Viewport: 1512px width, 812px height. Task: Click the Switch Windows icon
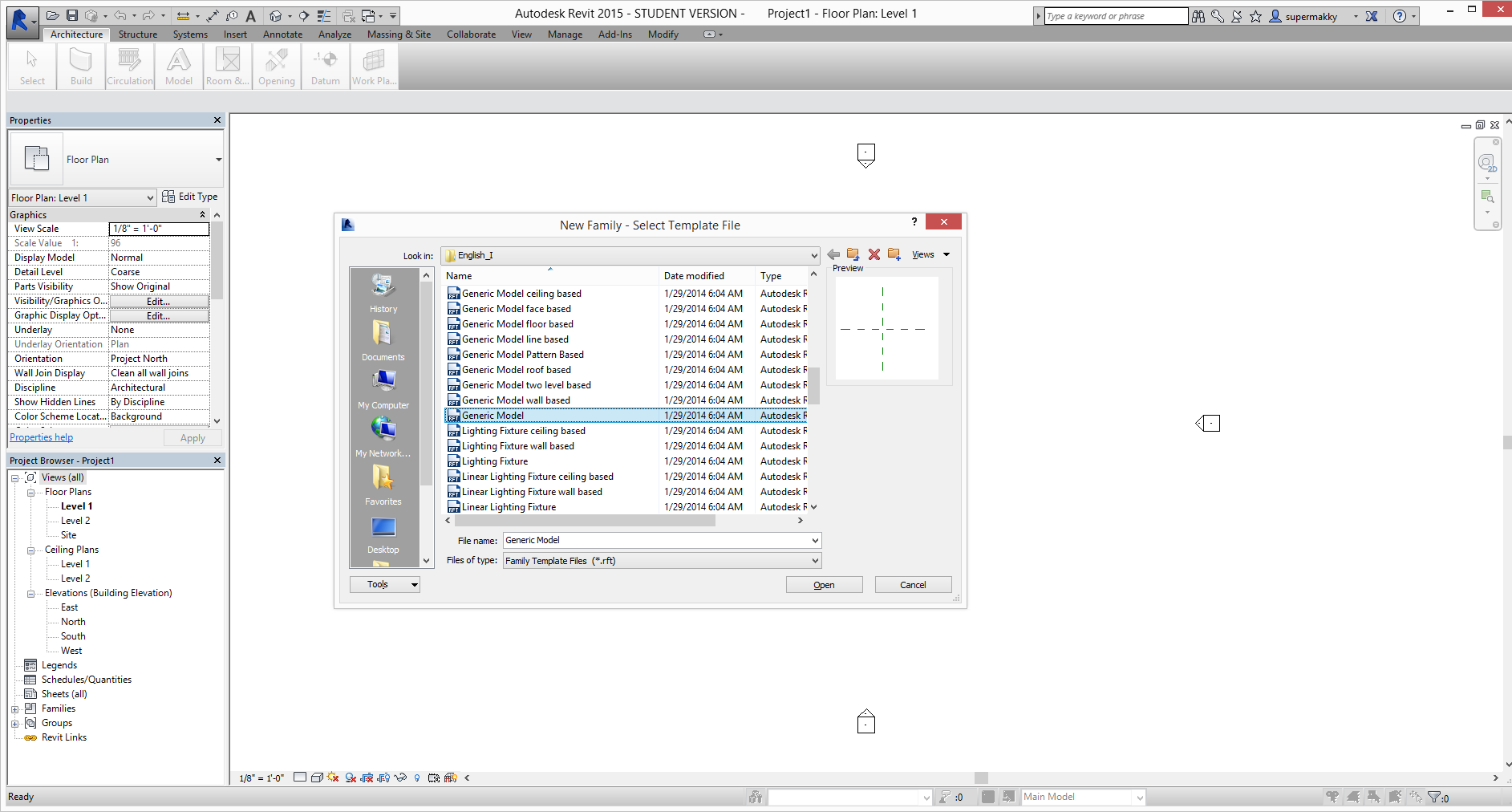(368, 16)
